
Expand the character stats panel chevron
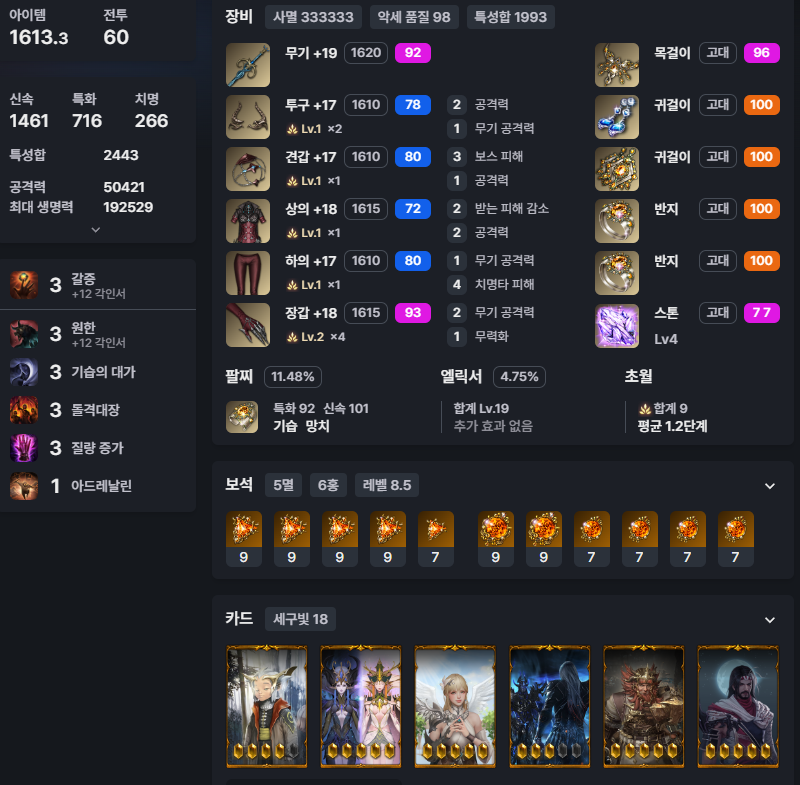click(95, 230)
